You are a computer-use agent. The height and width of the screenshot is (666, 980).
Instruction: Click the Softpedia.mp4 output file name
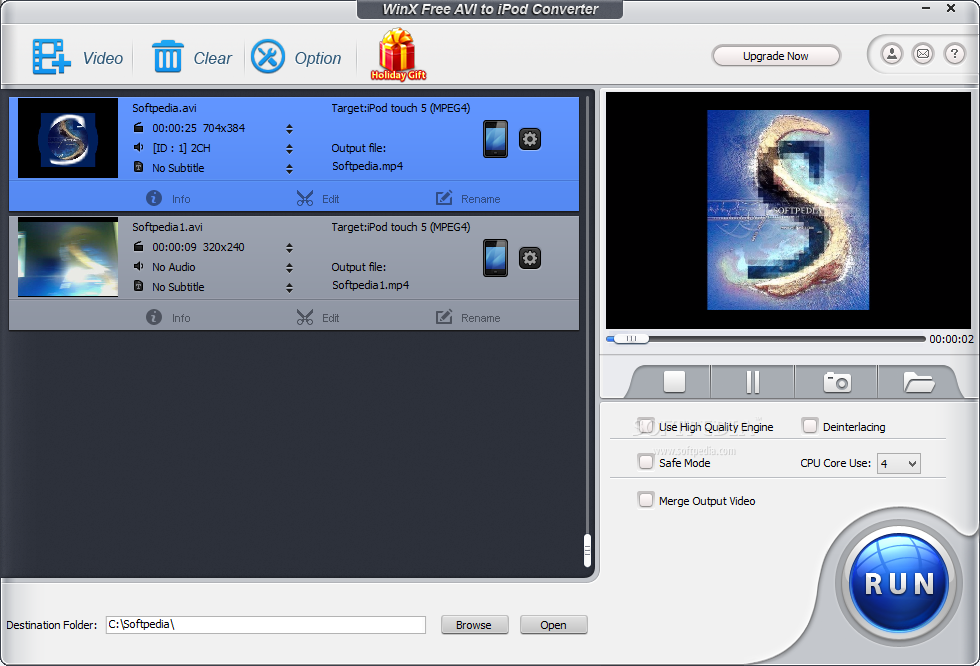368,166
